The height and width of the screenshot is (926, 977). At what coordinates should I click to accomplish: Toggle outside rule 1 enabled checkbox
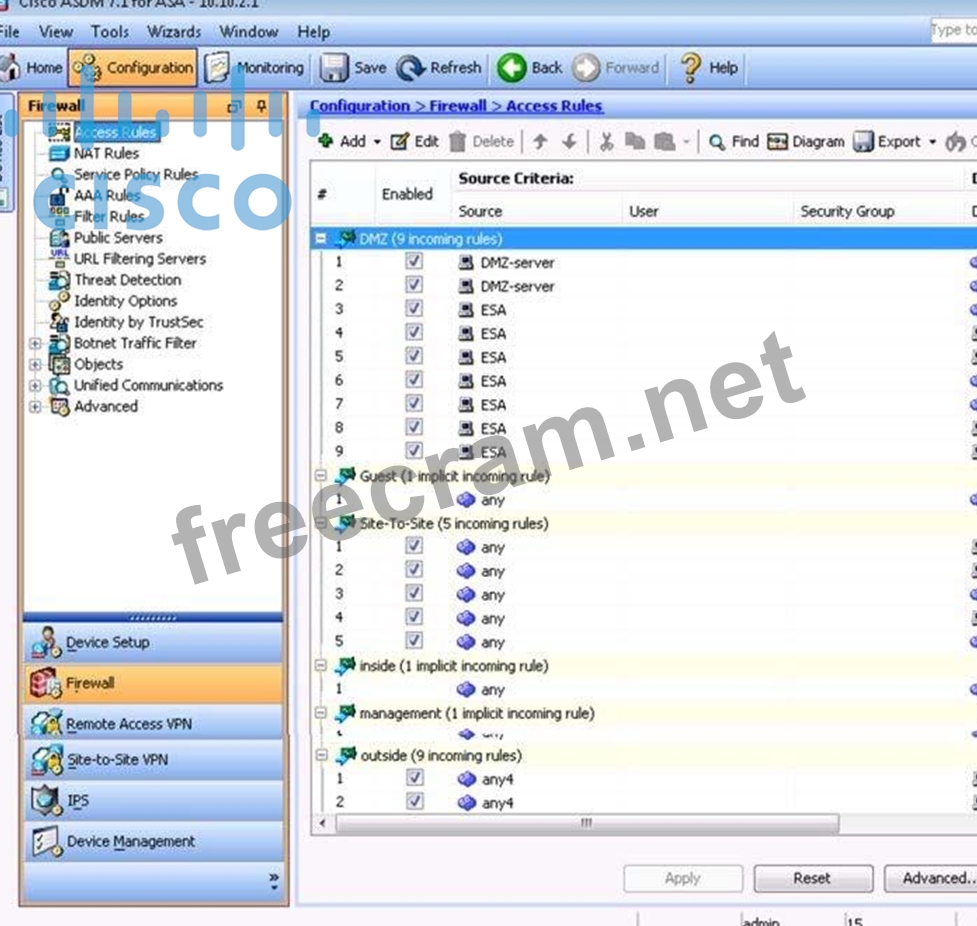point(414,778)
